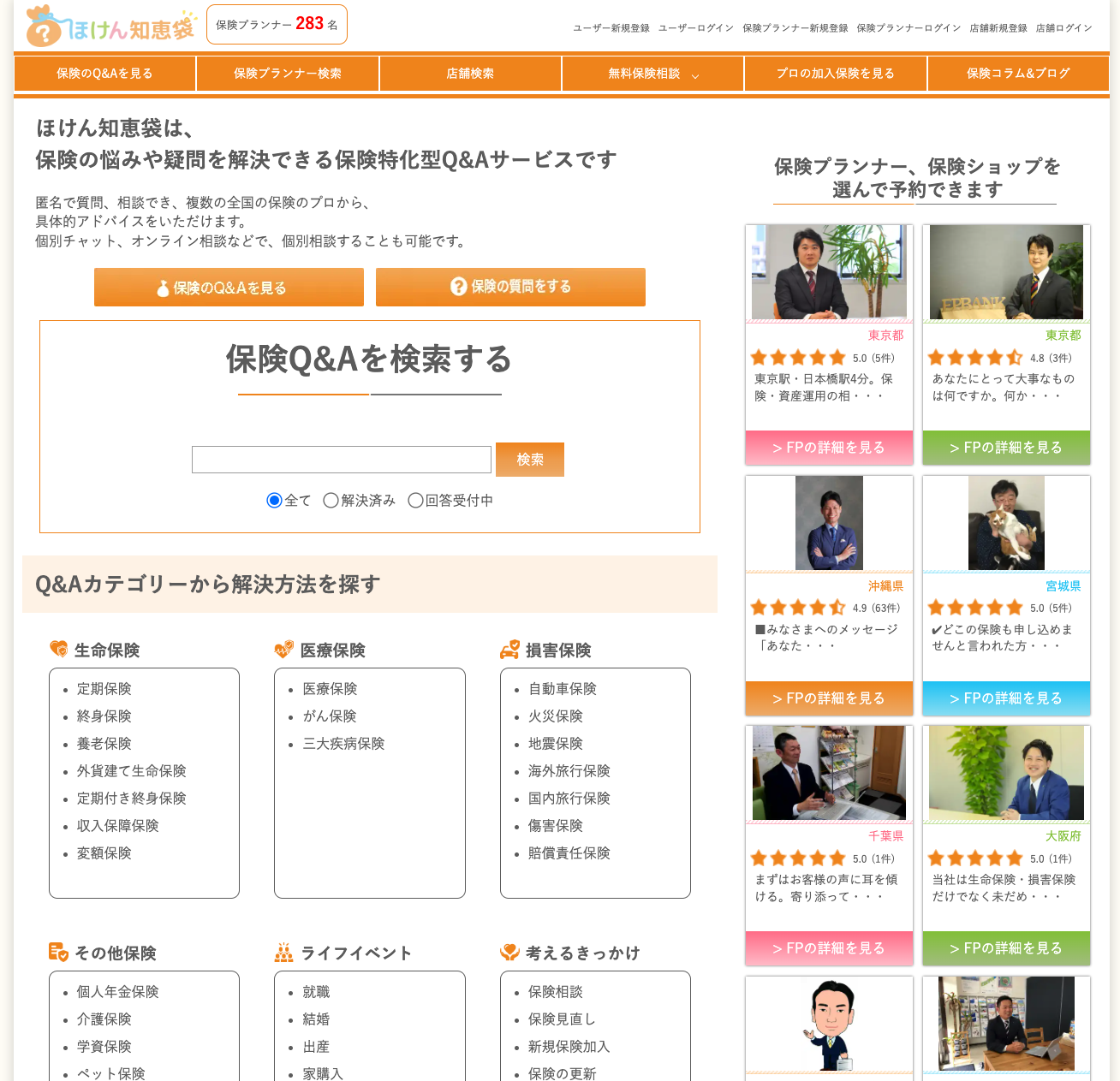The width and height of the screenshot is (1120, 1081).
Task: Open the 火災保険 category link
Action: (x=556, y=716)
